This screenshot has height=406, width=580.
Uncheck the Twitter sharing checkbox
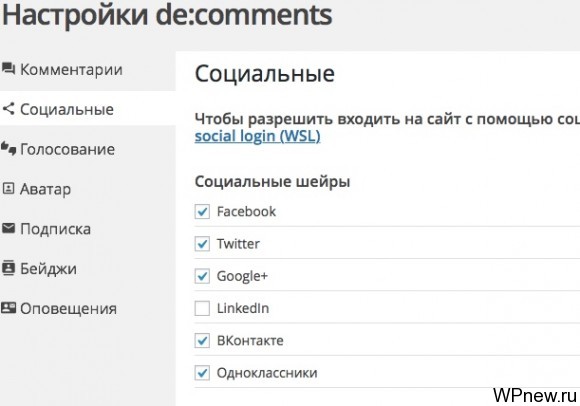click(x=202, y=244)
